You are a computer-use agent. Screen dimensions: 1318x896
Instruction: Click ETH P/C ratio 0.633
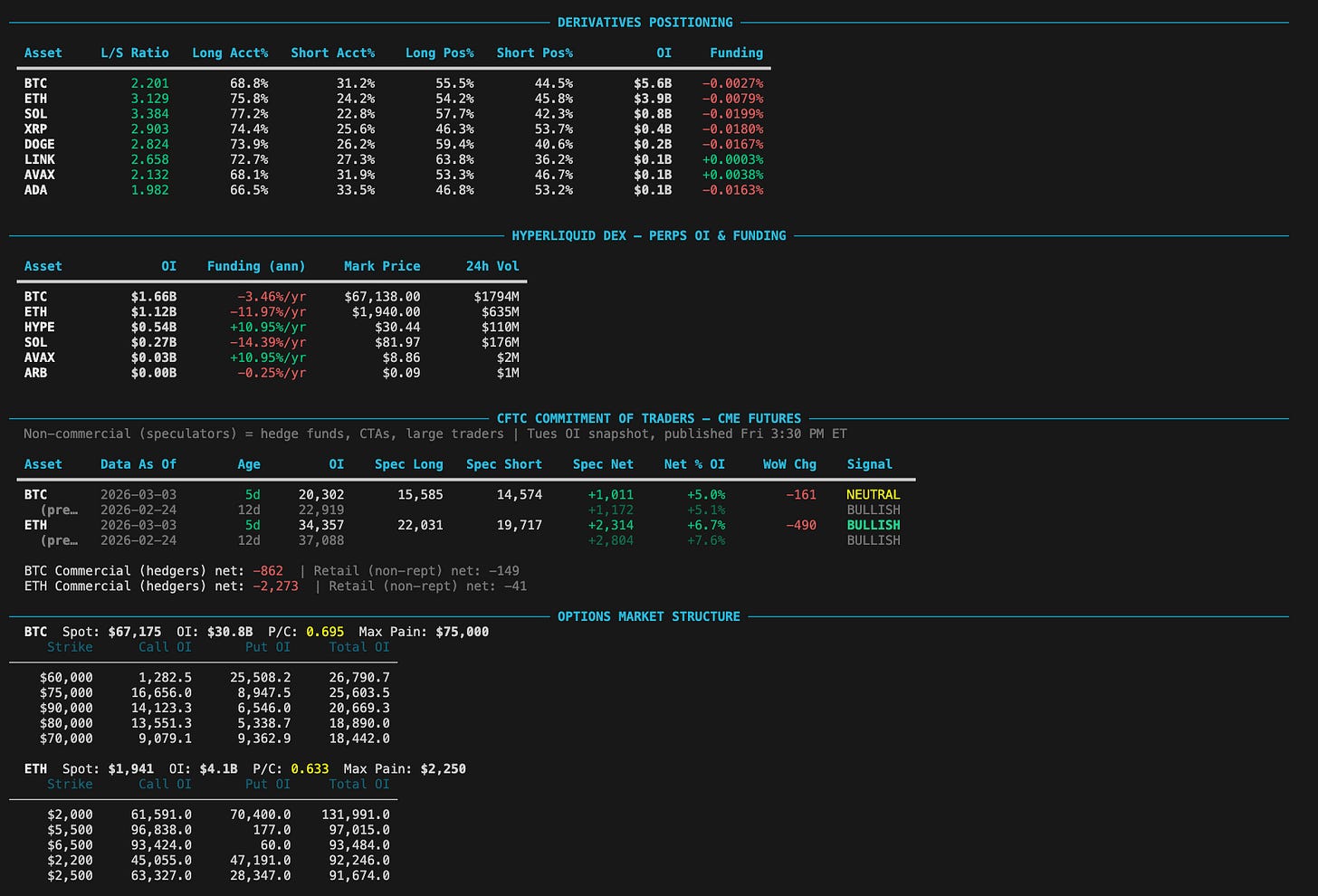point(310,768)
